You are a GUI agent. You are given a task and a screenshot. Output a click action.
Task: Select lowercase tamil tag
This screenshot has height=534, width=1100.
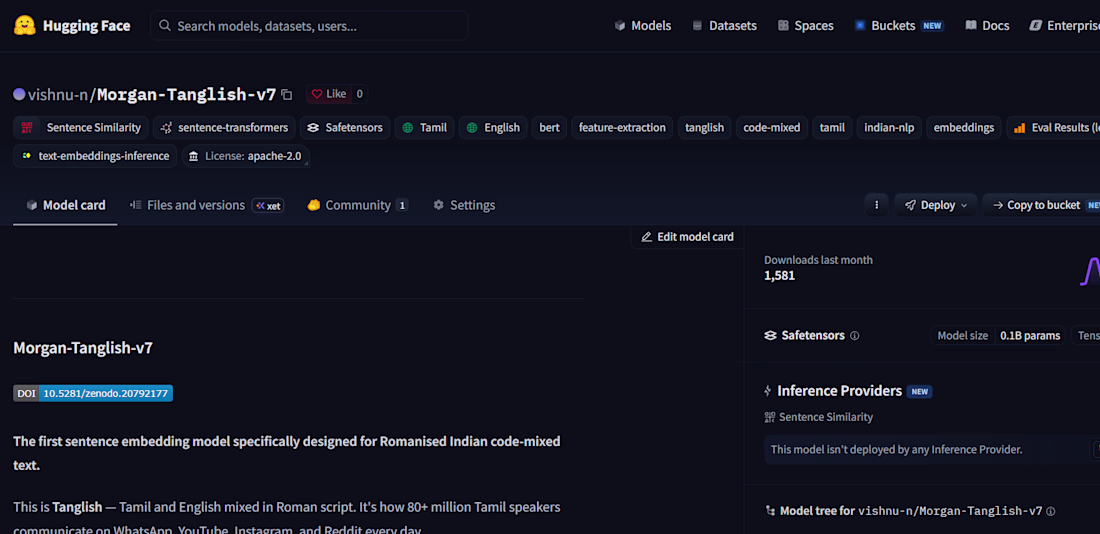(832, 128)
